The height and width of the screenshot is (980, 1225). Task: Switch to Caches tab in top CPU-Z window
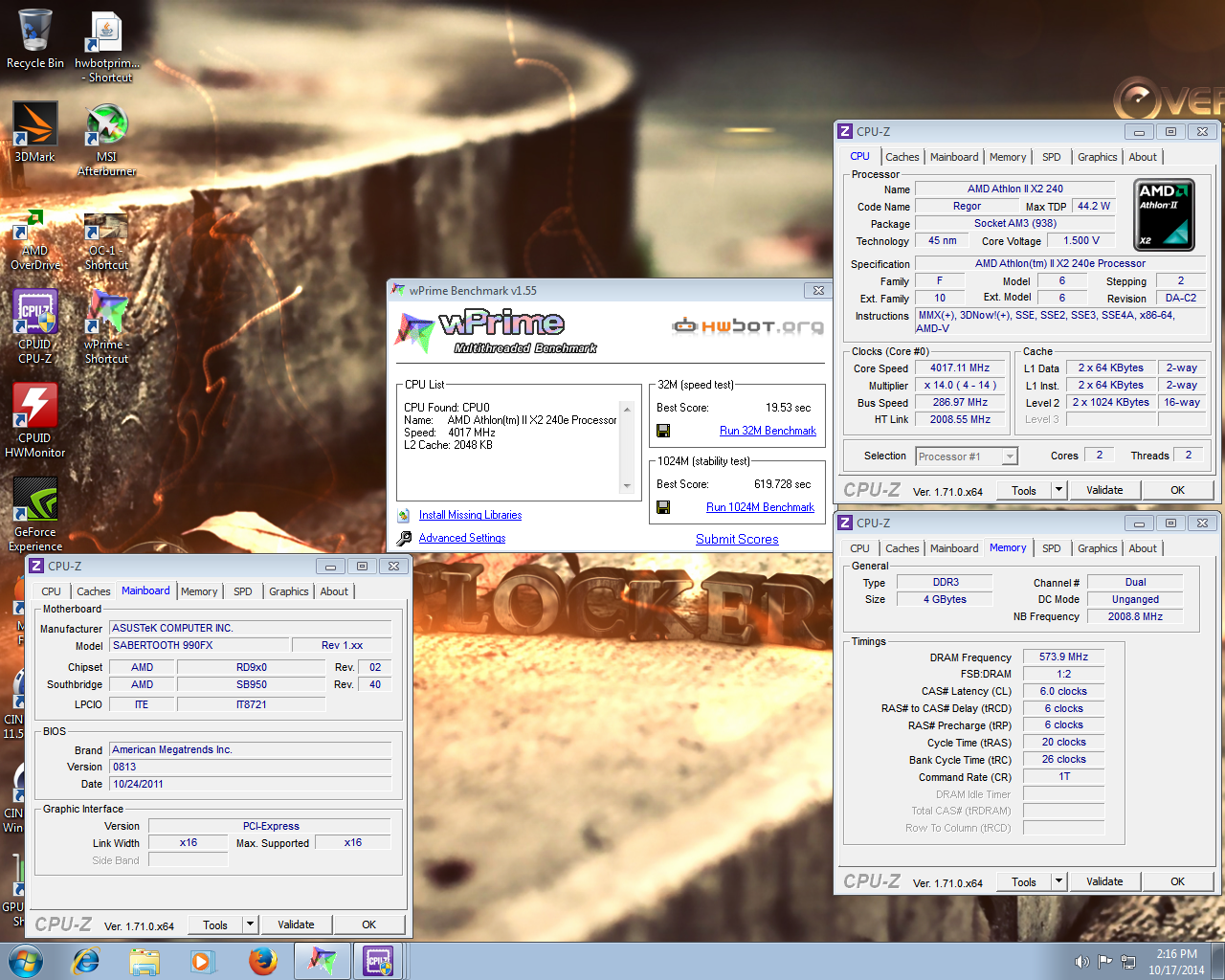click(x=902, y=157)
